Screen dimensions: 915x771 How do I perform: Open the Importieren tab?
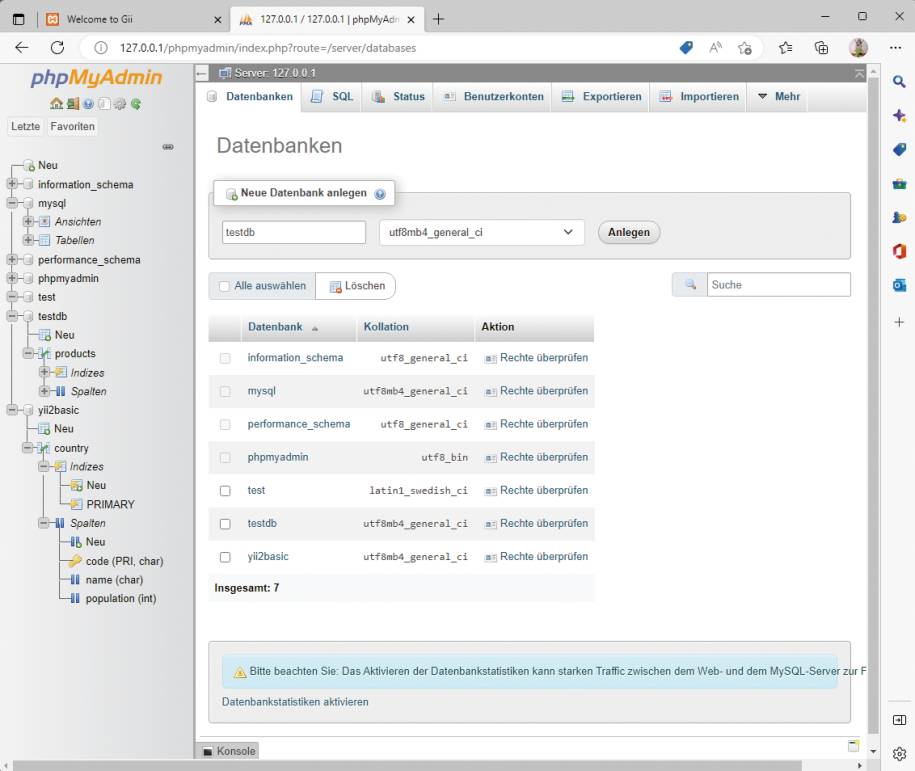[699, 96]
